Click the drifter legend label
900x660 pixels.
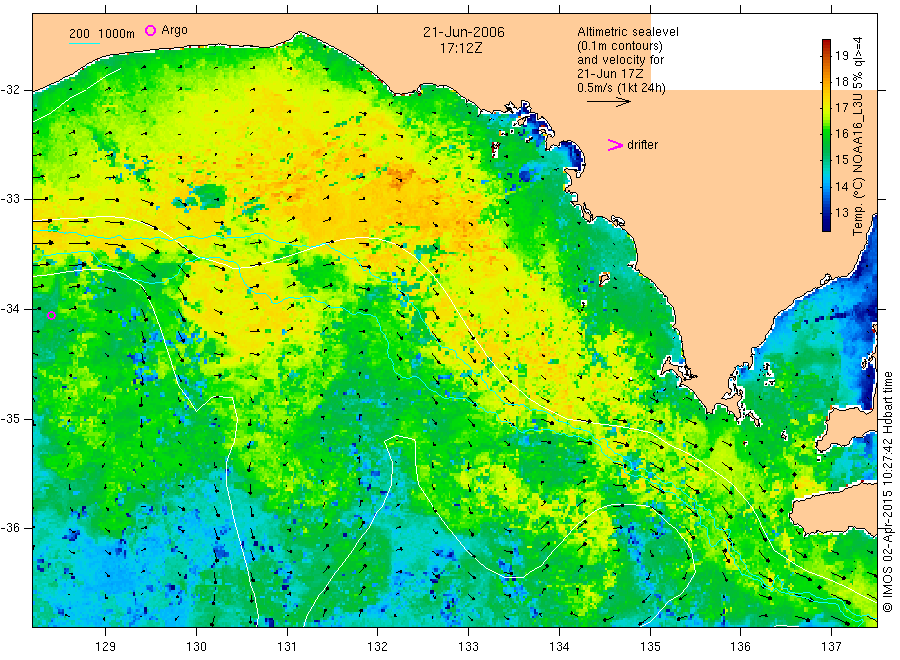click(642, 145)
